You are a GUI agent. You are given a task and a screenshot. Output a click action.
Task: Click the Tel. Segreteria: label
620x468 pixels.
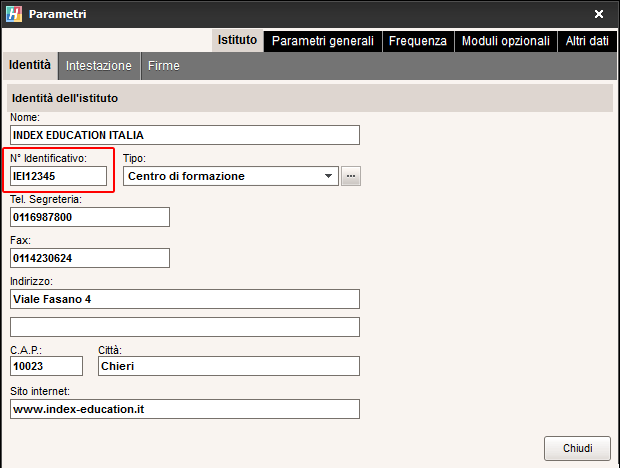[x=46, y=199]
